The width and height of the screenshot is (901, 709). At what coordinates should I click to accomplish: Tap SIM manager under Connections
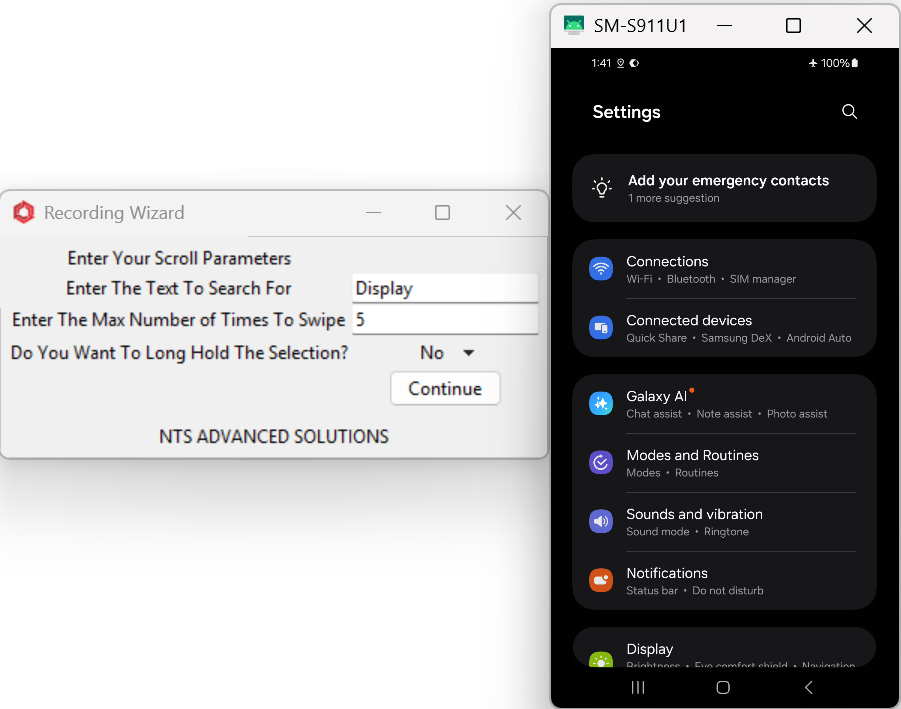click(762, 279)
